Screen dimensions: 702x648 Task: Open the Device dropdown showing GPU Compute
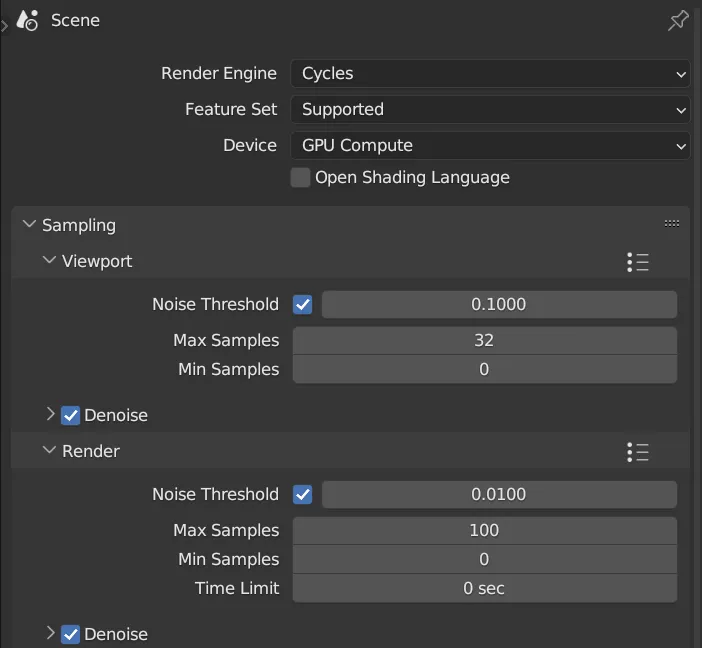click(490, 146)
